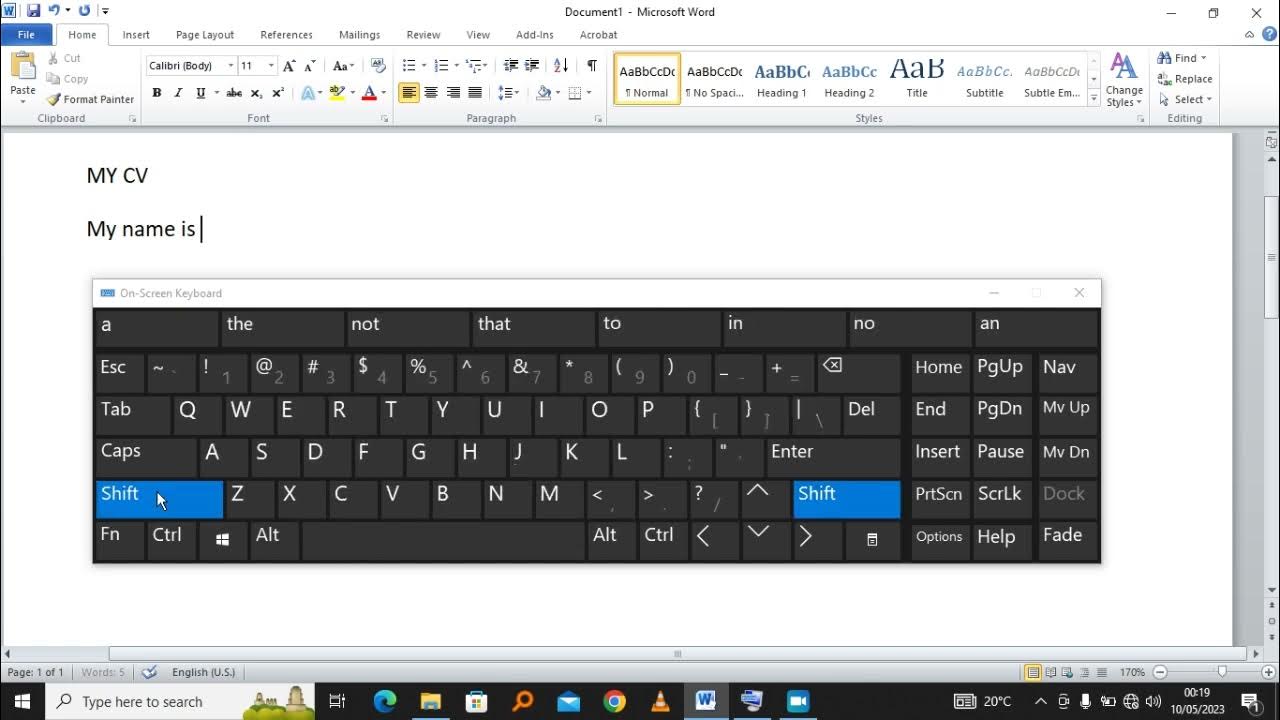This screenshot has height=720, width=1280.
Task: Open the font size dropdown
Action: pyautogui.click(x=270, y=66)
